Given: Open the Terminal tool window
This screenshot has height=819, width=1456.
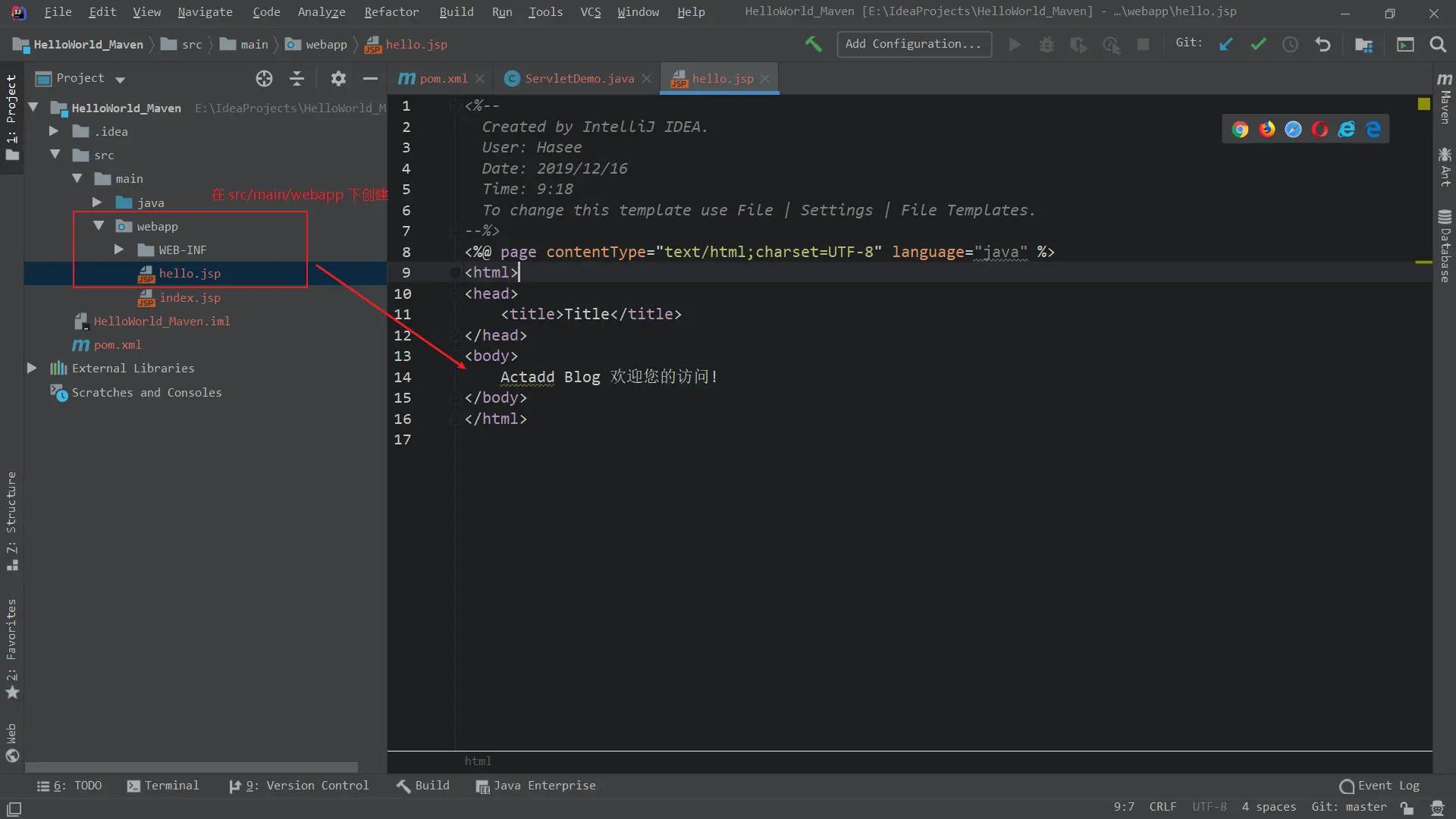Looking at the screenshot, I should click(163, 786).
